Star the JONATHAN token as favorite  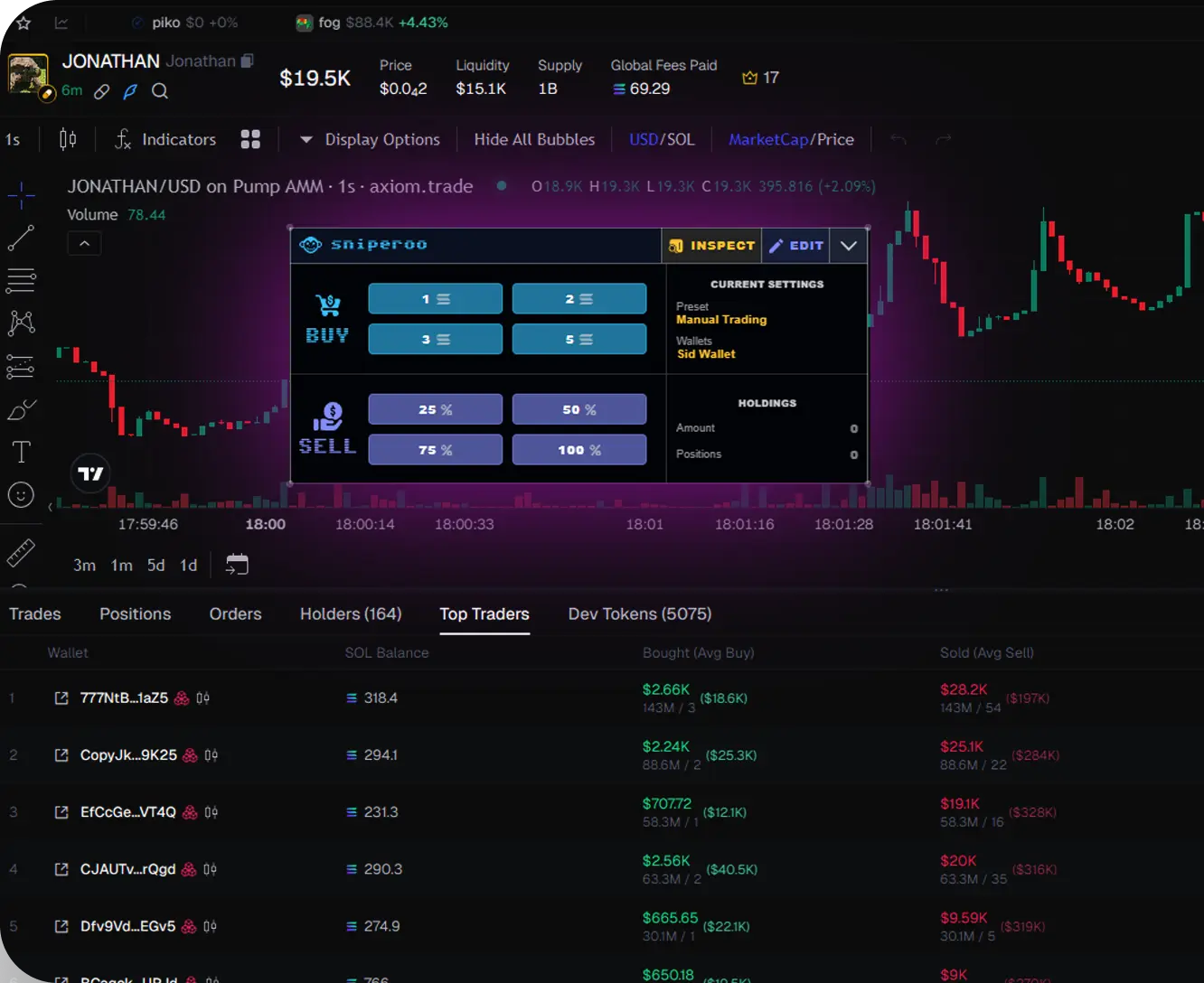[x=23, y=23]
